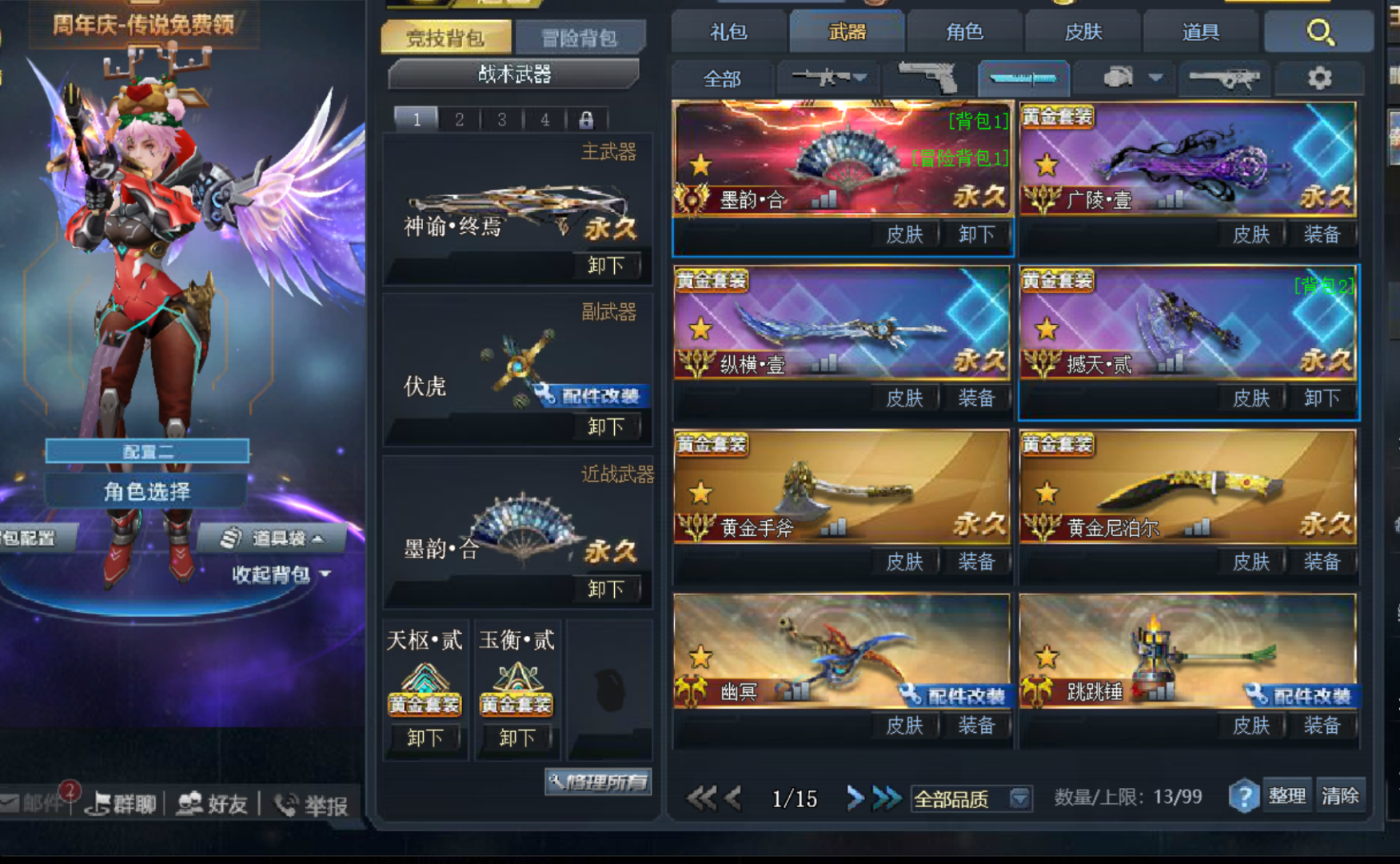
Task: Select backpack slot 4
Action: [x=544, y=120]
